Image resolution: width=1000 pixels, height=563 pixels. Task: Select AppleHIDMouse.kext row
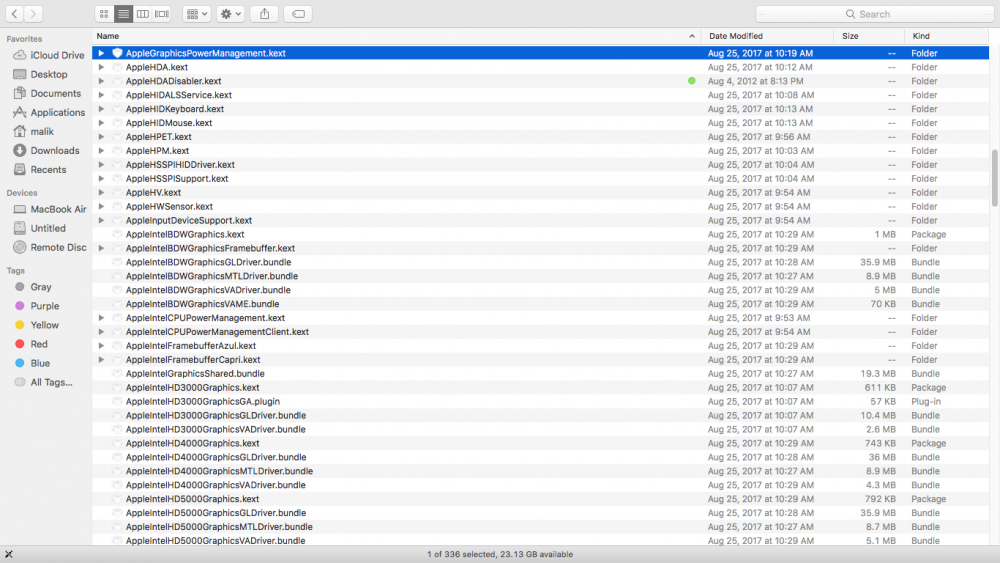click(x=541, y=123)
